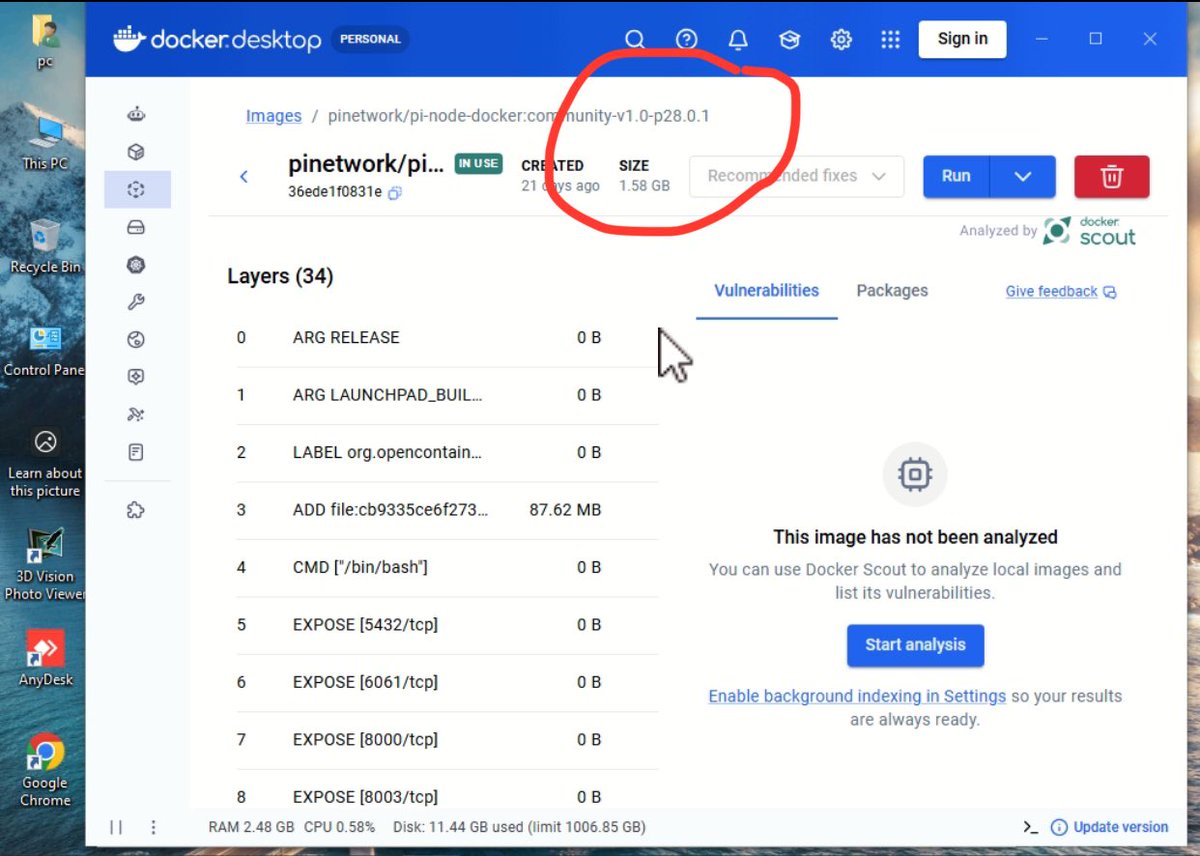Open Enable background indexing in Settings link
This screenshot has width=1200, height=856.
[x=857, y=696]
